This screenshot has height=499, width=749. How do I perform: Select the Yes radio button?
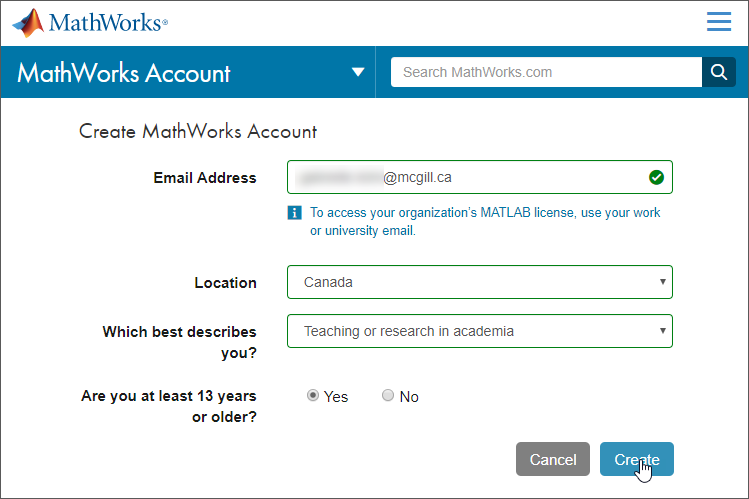313,395
